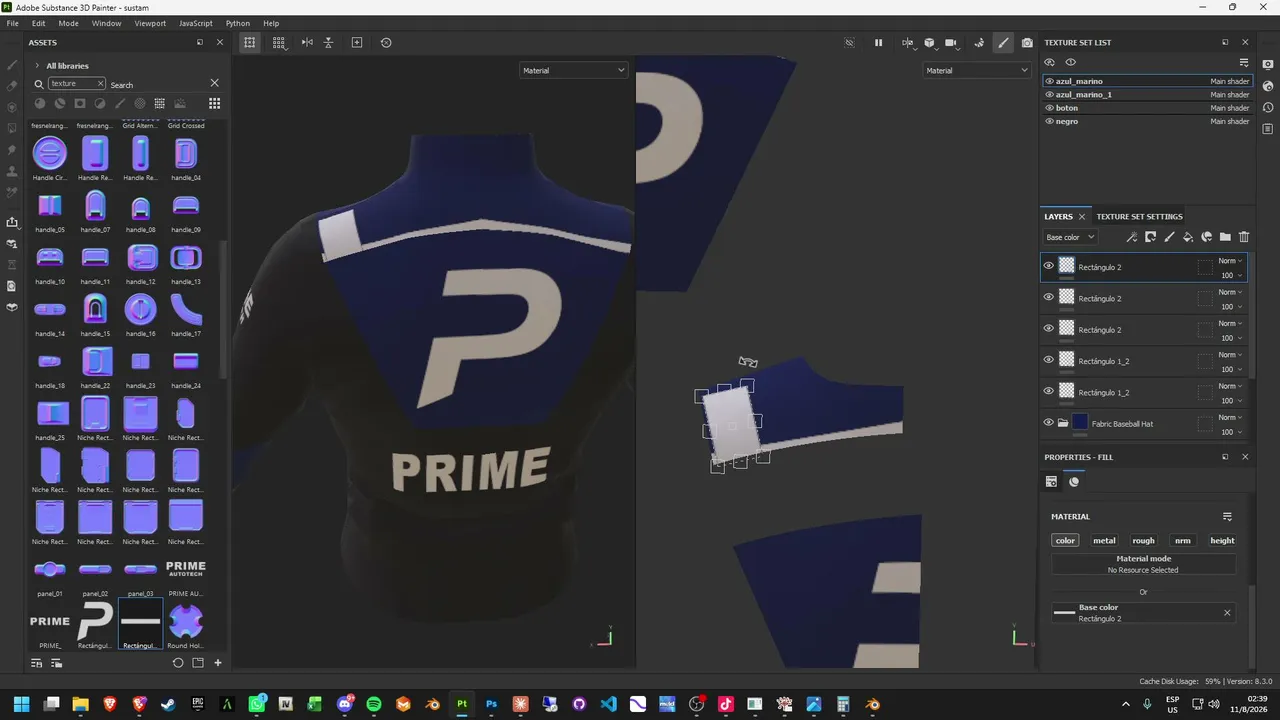Viewport: 1280px width, 720px height.
Task: Hide the top Rectángulo 2 layer
Action: (x=1048, y=266)
